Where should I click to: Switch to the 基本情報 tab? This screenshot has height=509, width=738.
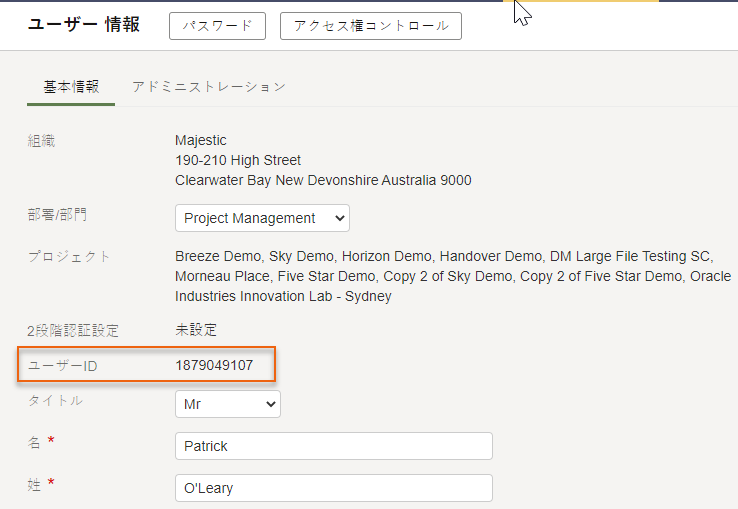click(x=71, y=87)
